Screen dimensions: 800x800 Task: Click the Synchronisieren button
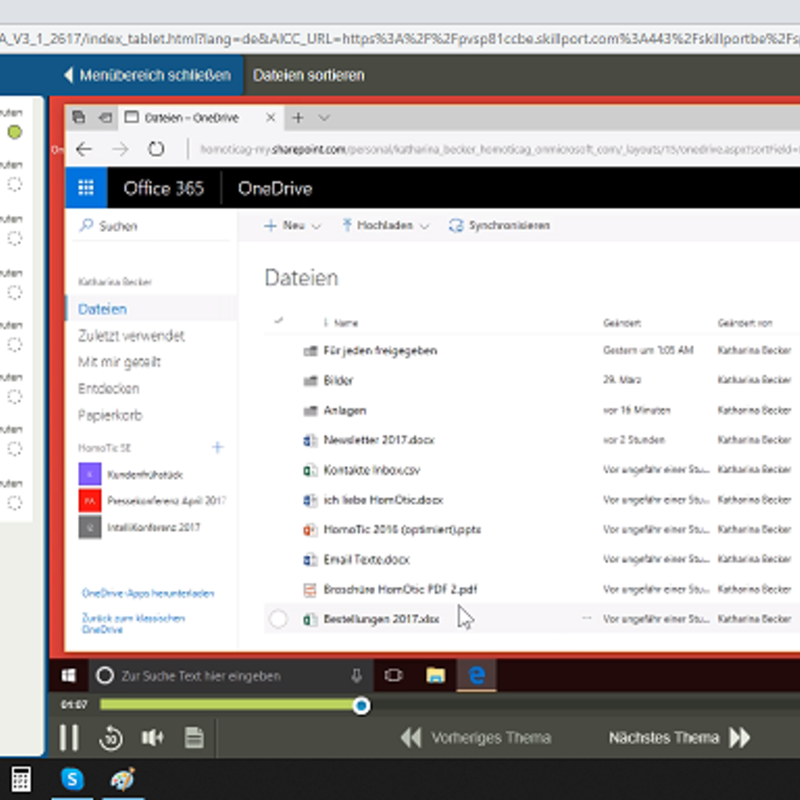(x=499, y=226)
